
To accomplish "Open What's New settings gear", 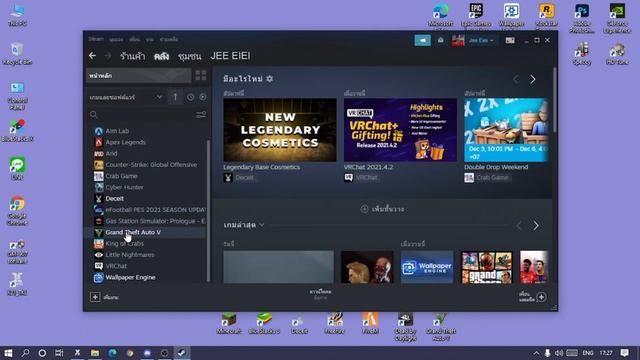I will (269, 79).
